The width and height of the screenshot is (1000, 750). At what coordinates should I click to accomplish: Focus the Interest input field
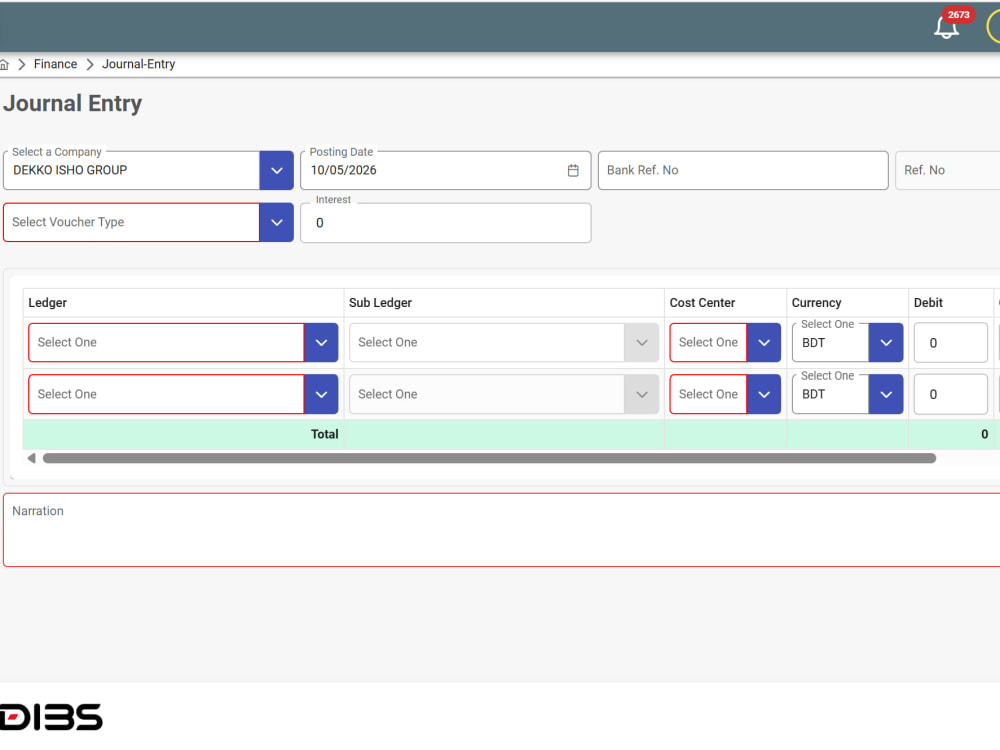coord(446,223)
